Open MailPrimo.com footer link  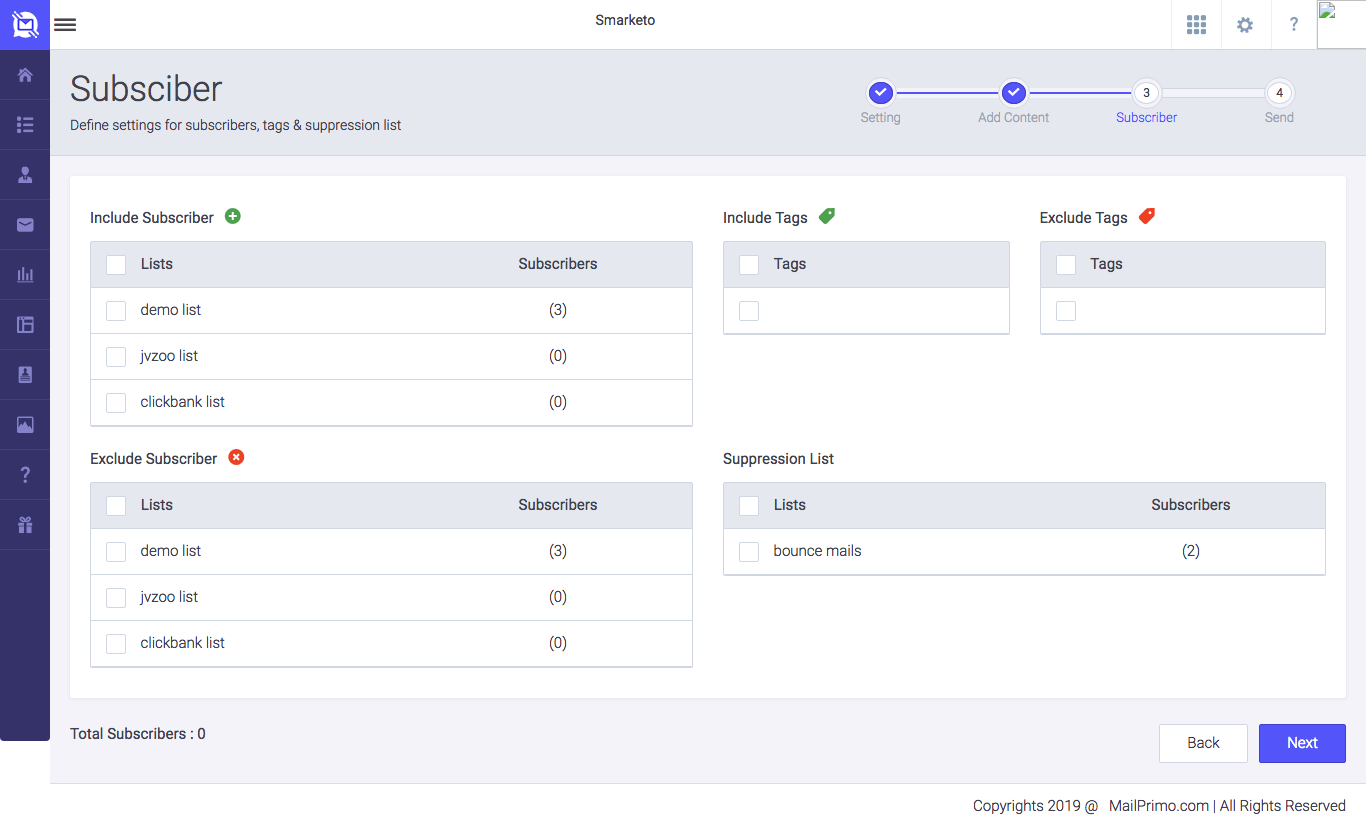(x=1158, y=806)
